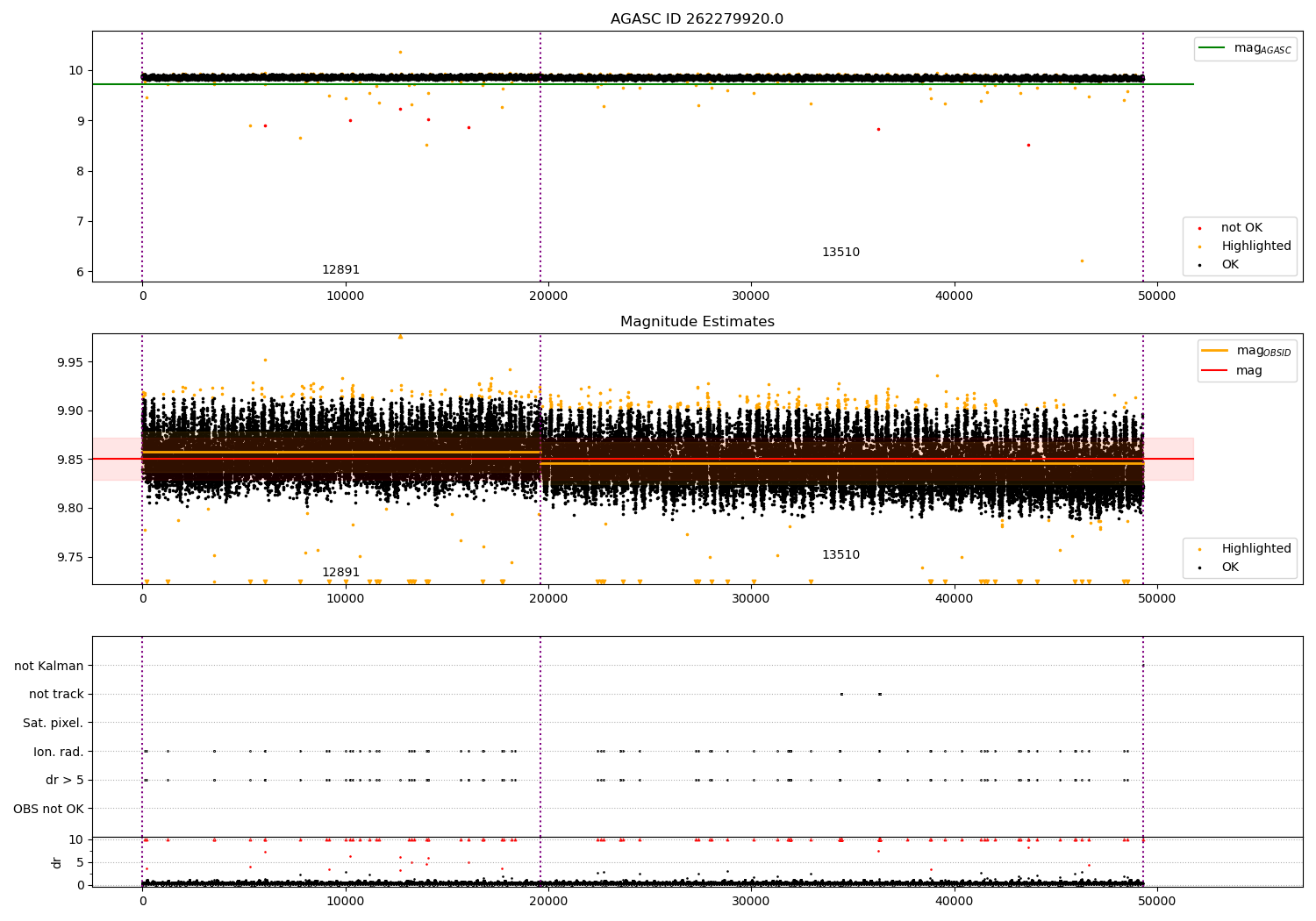Click the "not track" row label
This screenshot has height=921, width=1316.
[56, 695]
